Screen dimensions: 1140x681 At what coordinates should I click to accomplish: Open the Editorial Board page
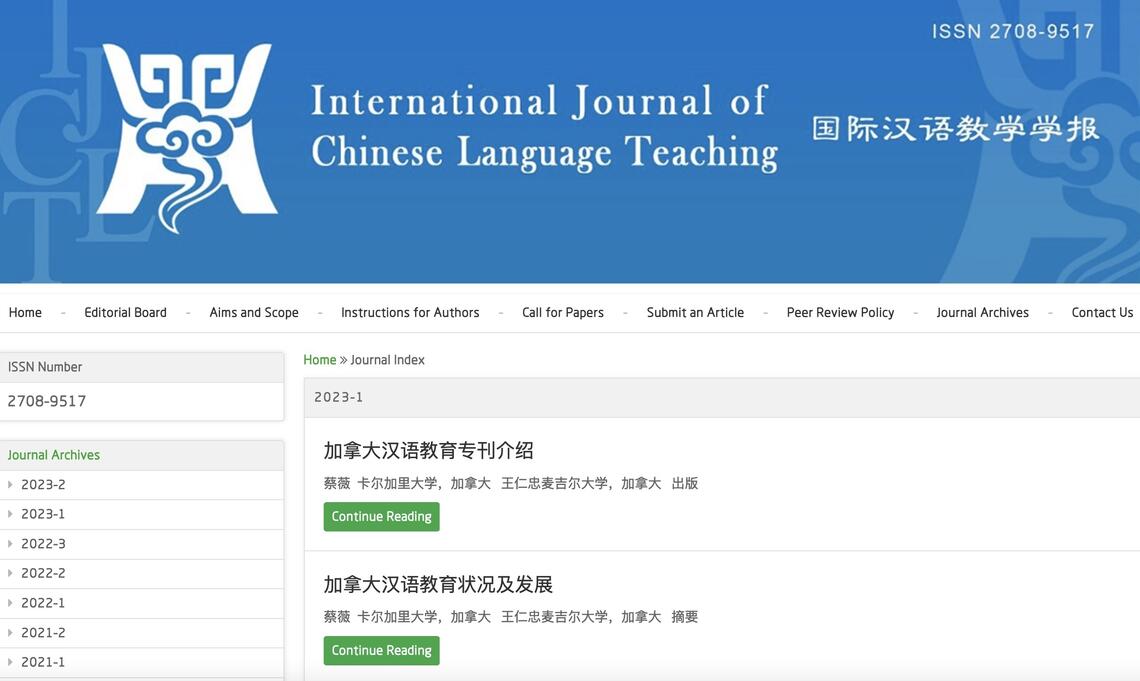[x=125, y=313]
